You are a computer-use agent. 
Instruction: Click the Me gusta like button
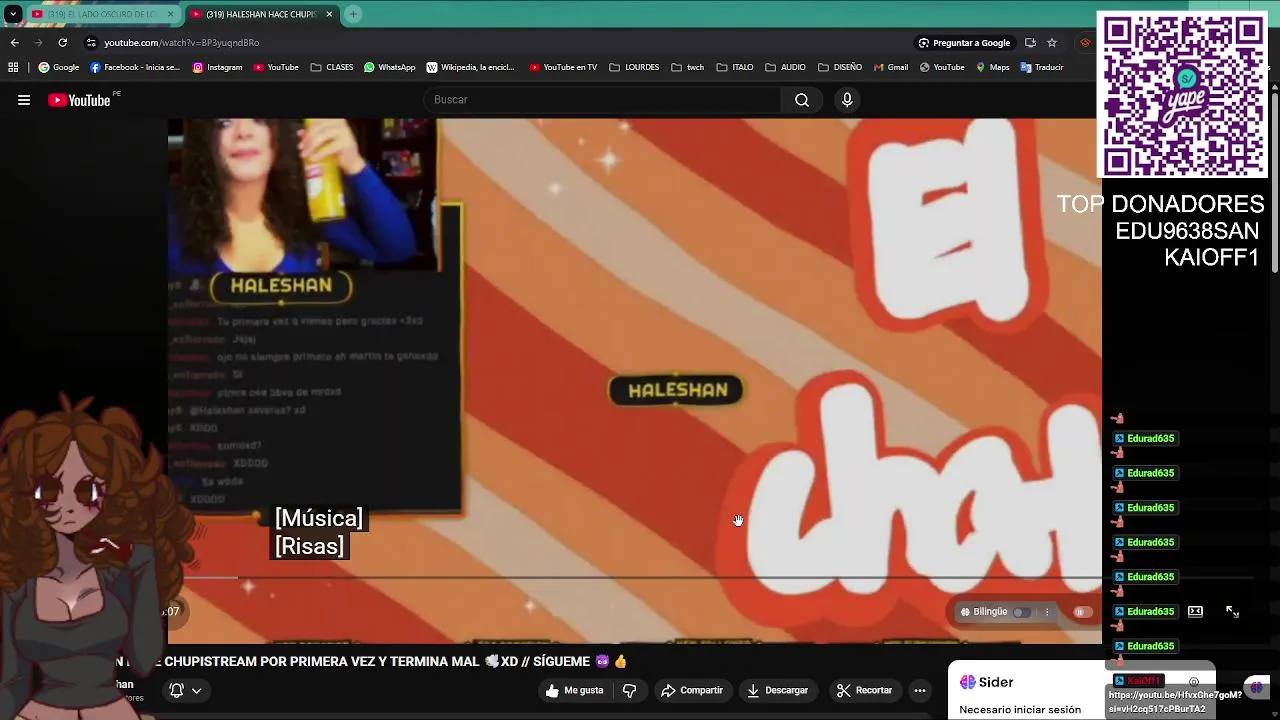pyautogui.click(x=575, y=690)
